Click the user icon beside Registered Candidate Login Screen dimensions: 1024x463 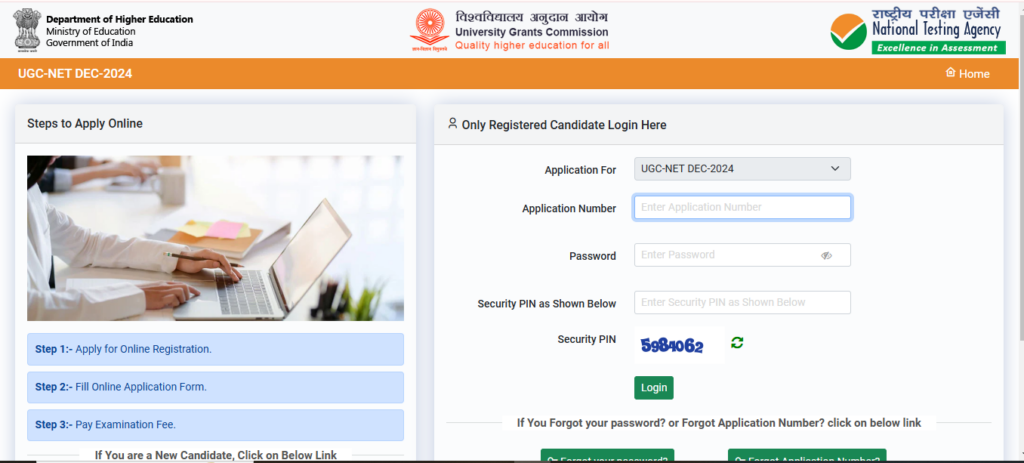click(x=452, y=123)
